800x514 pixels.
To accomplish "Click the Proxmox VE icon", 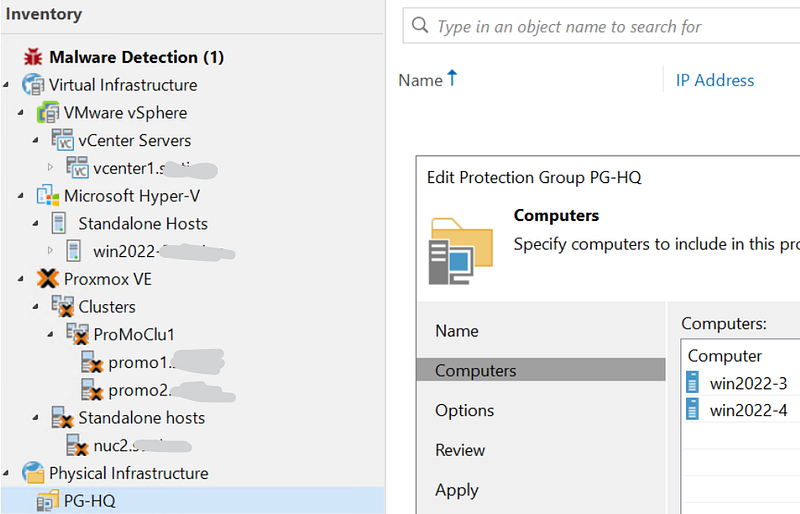I will coord(48,279).
